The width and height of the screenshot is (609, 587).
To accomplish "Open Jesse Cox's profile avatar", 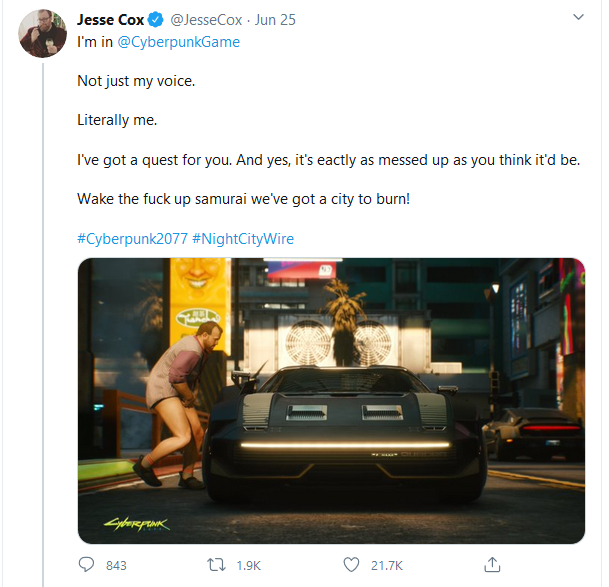I will point(42,34).
